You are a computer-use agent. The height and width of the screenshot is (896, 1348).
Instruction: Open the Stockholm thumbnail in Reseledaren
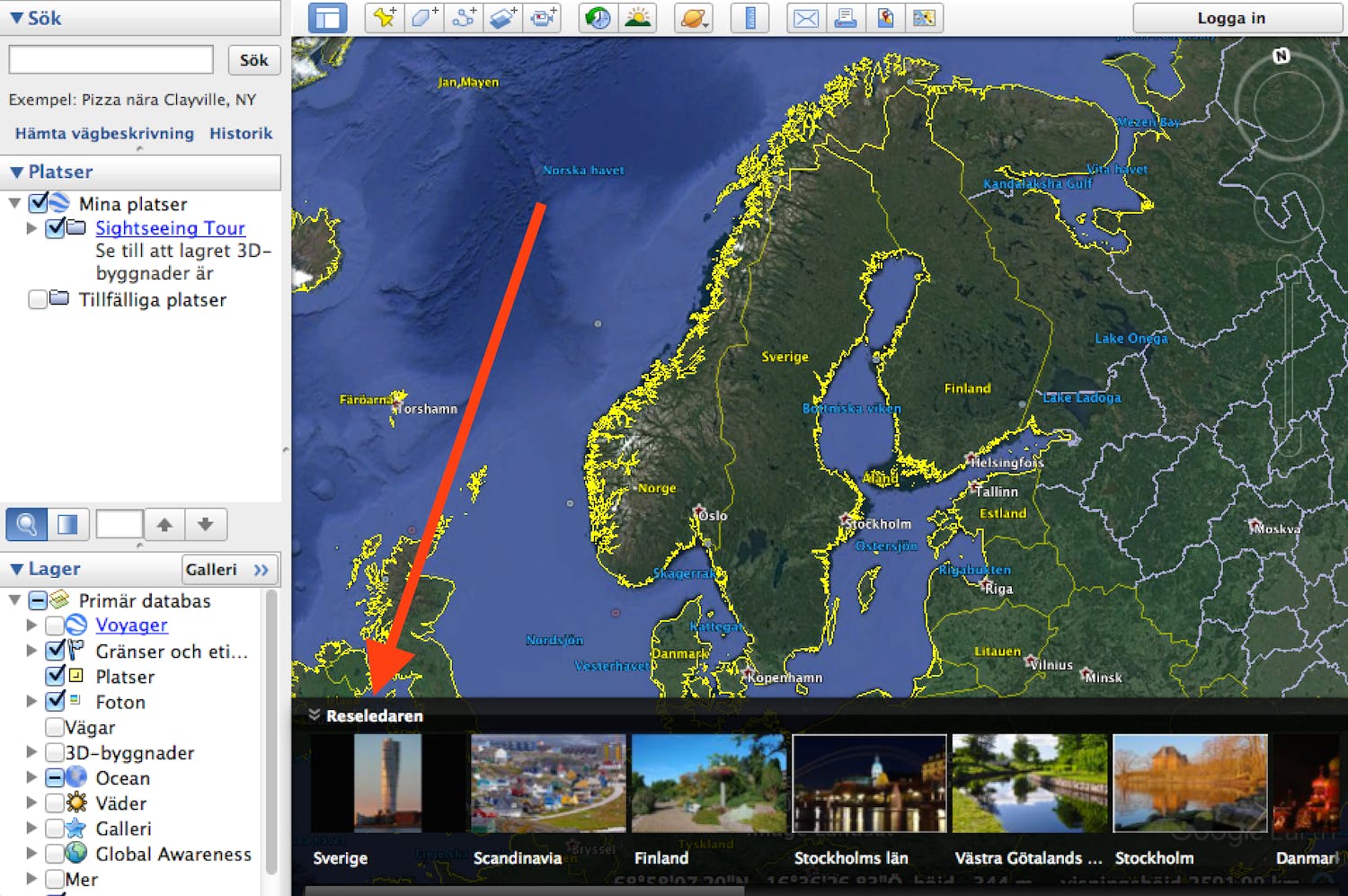point(1189,784)
